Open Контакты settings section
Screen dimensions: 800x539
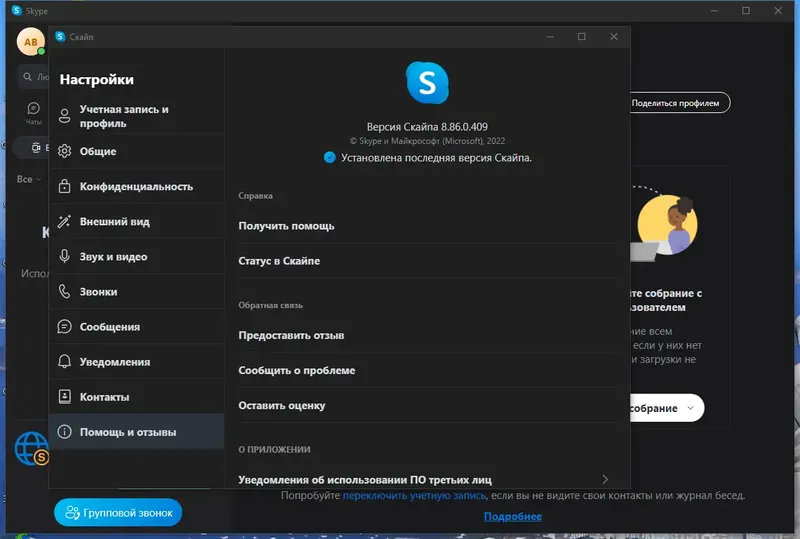(137, 397)
